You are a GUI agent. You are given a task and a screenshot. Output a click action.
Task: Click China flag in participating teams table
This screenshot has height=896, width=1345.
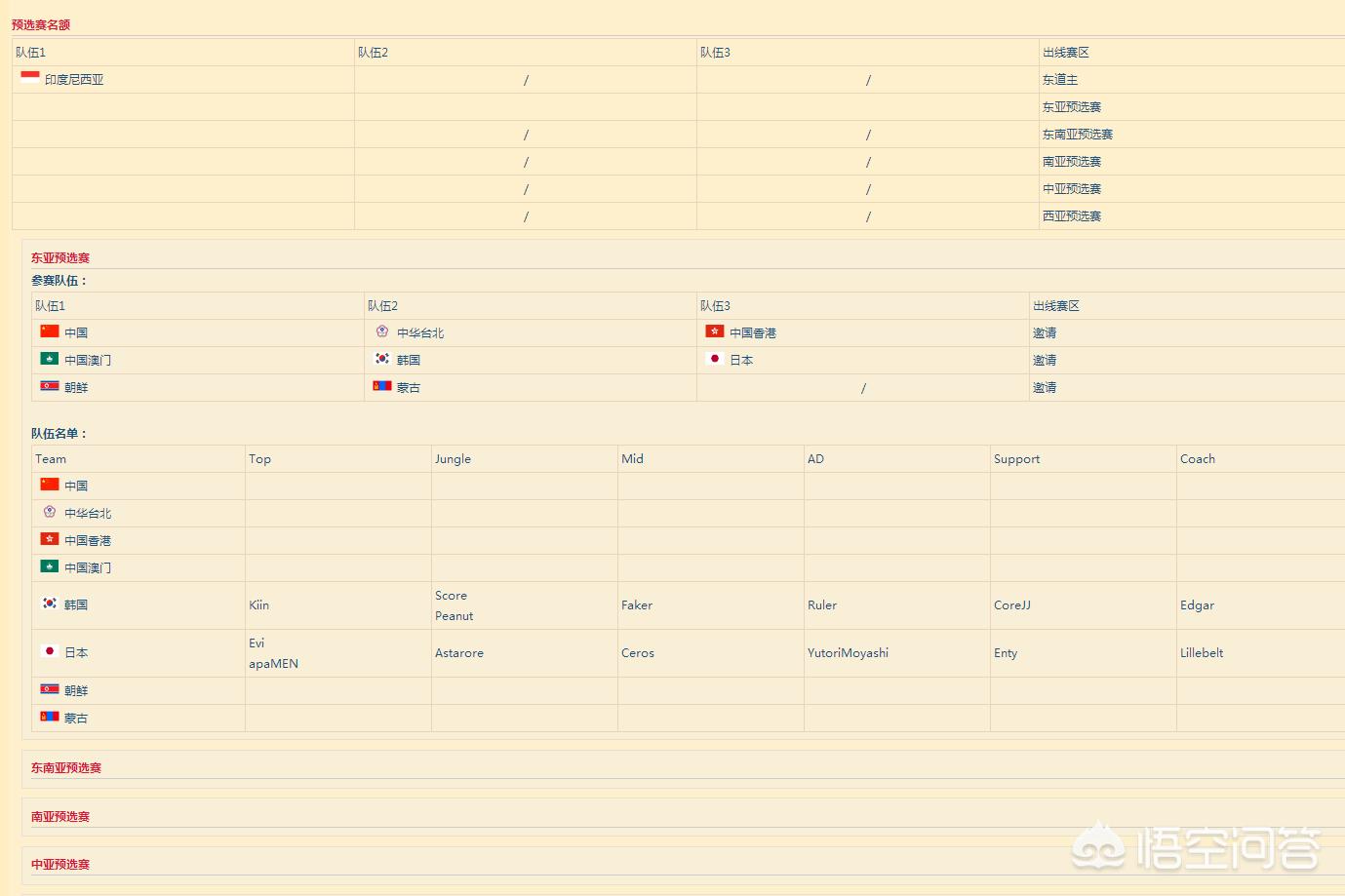[x=50, y=331]
